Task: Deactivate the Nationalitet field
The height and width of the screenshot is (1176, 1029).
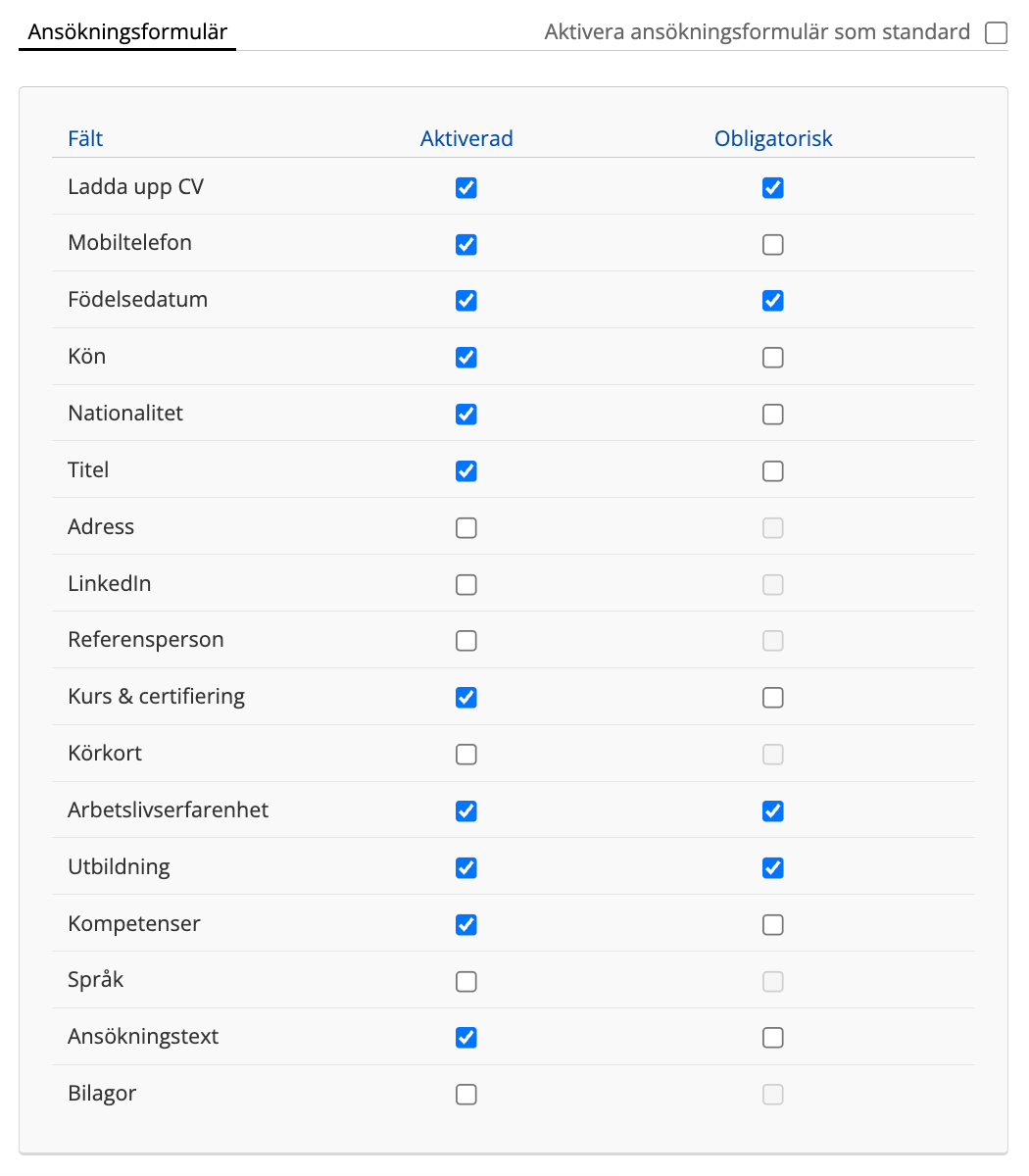Action: tap(466, 415)
